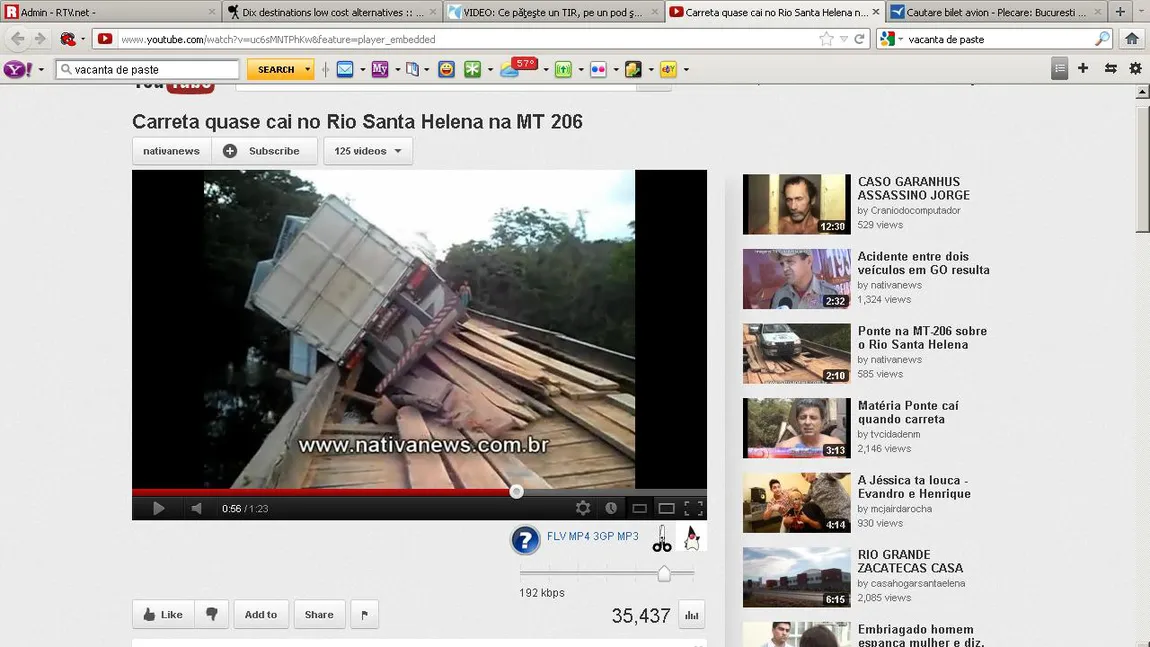Click the Yahoo toolbar plus add icon
This screenshot has height=647, width=1150.
(x=1083, y=69)
